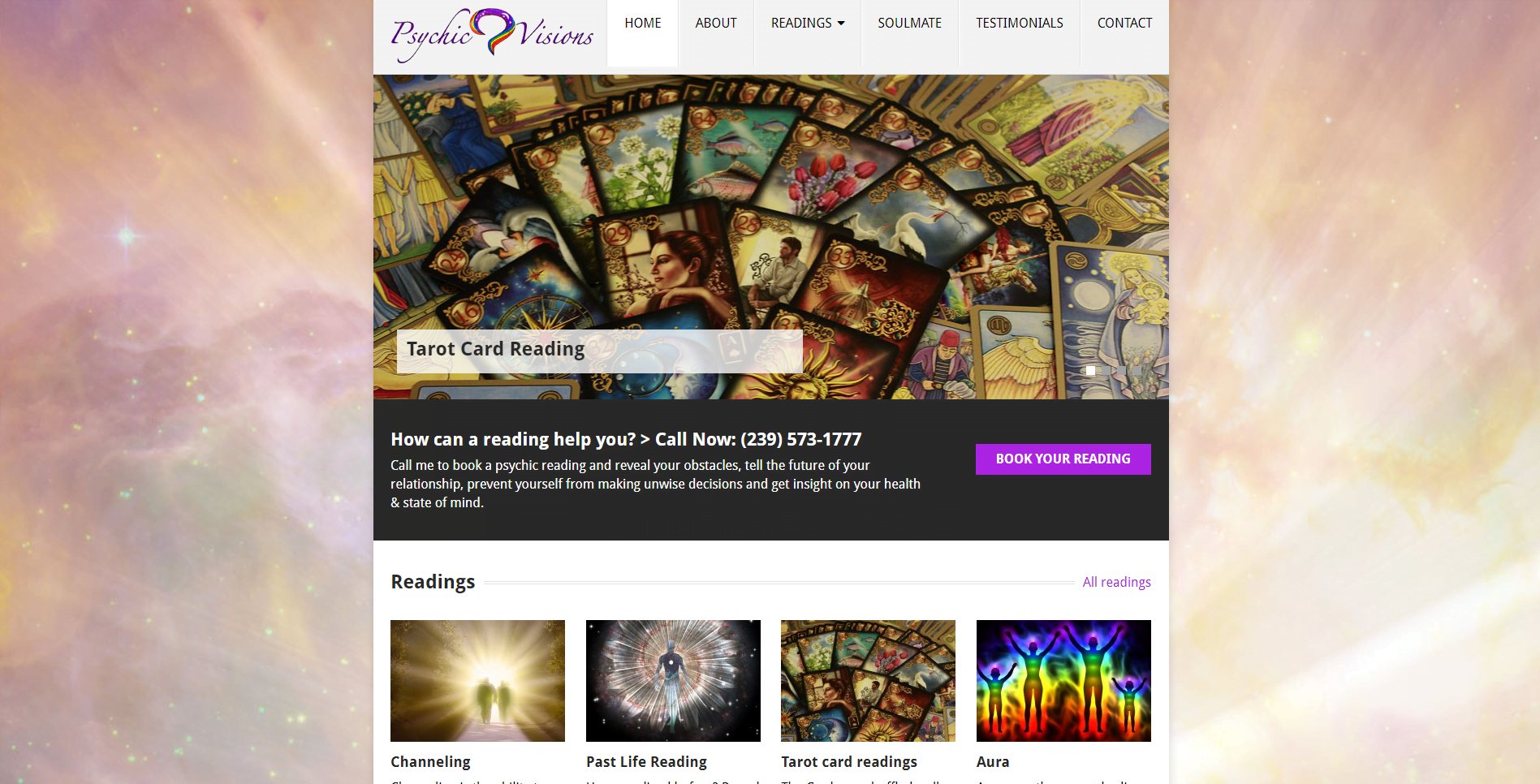
Task: Select the first white slider dot
Action: (1090, 370)
